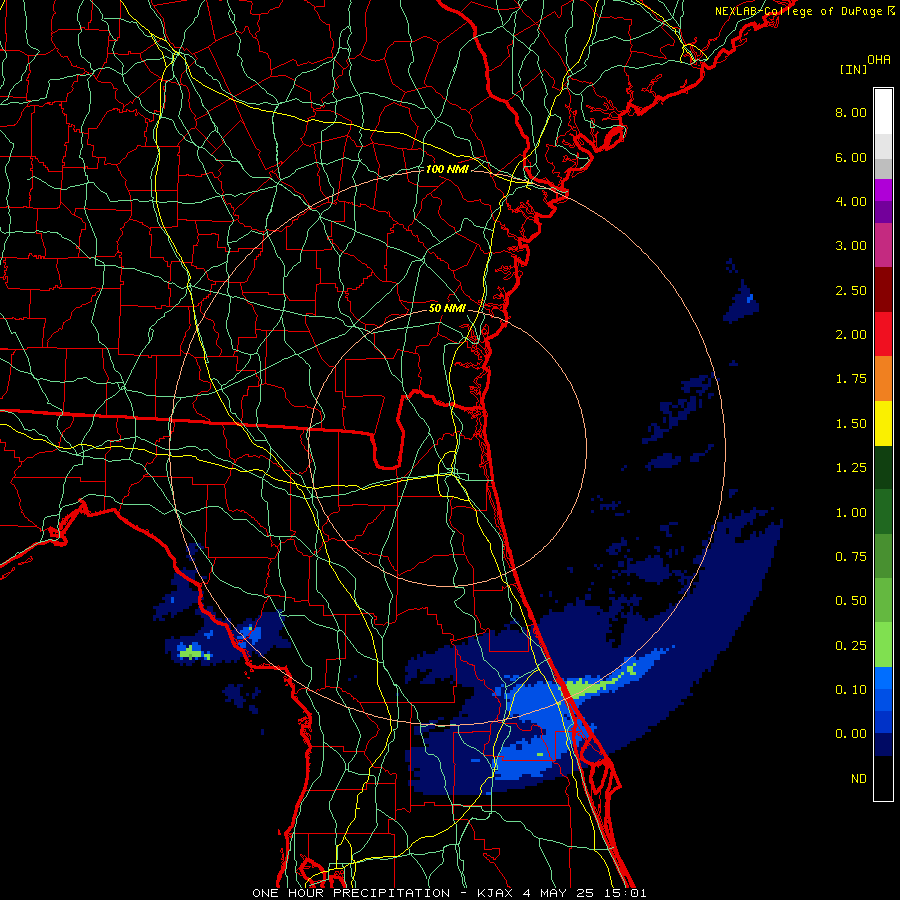Viewport: 900px width, 900px height.
Task: Click the ONE HOUR PRECIPITATION title text
Action: (x=351, y=893)
